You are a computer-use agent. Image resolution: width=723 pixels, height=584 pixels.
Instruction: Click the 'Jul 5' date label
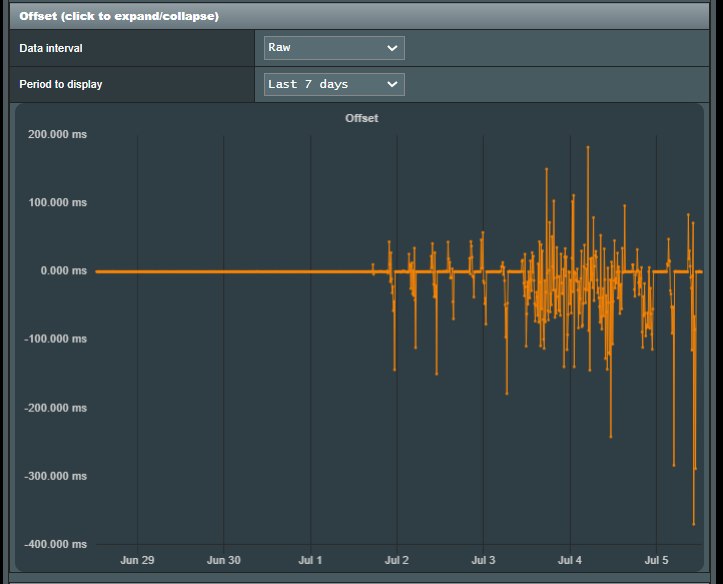pyautogui.click(x=656, y=560)
